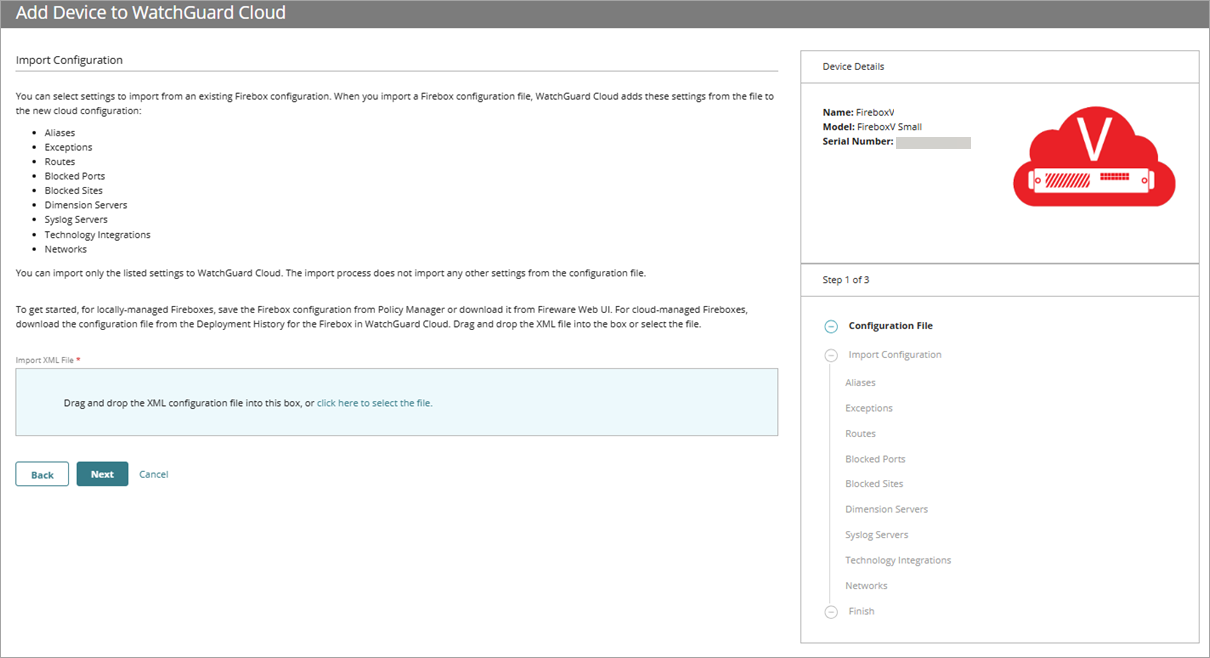Click the Device Details panel header
This screenshot has height=658, width=1210.
point(1000,67)
